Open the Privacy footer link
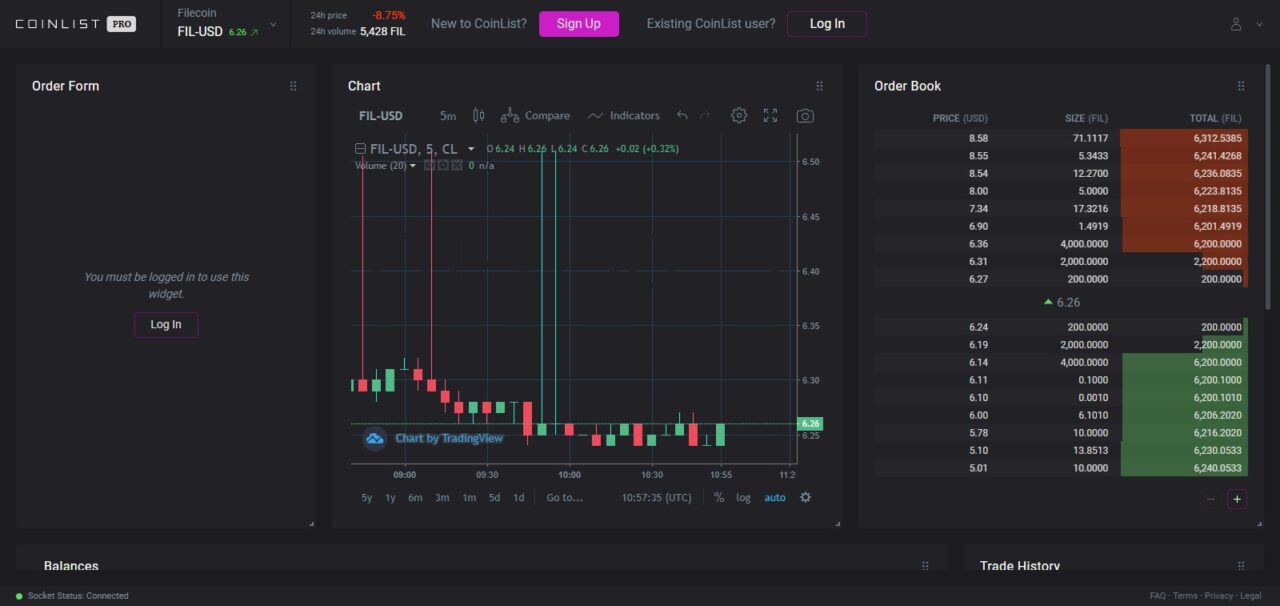Image resolution: width=1280 pixels, height=606 pixels. [x=1219, y=596]
